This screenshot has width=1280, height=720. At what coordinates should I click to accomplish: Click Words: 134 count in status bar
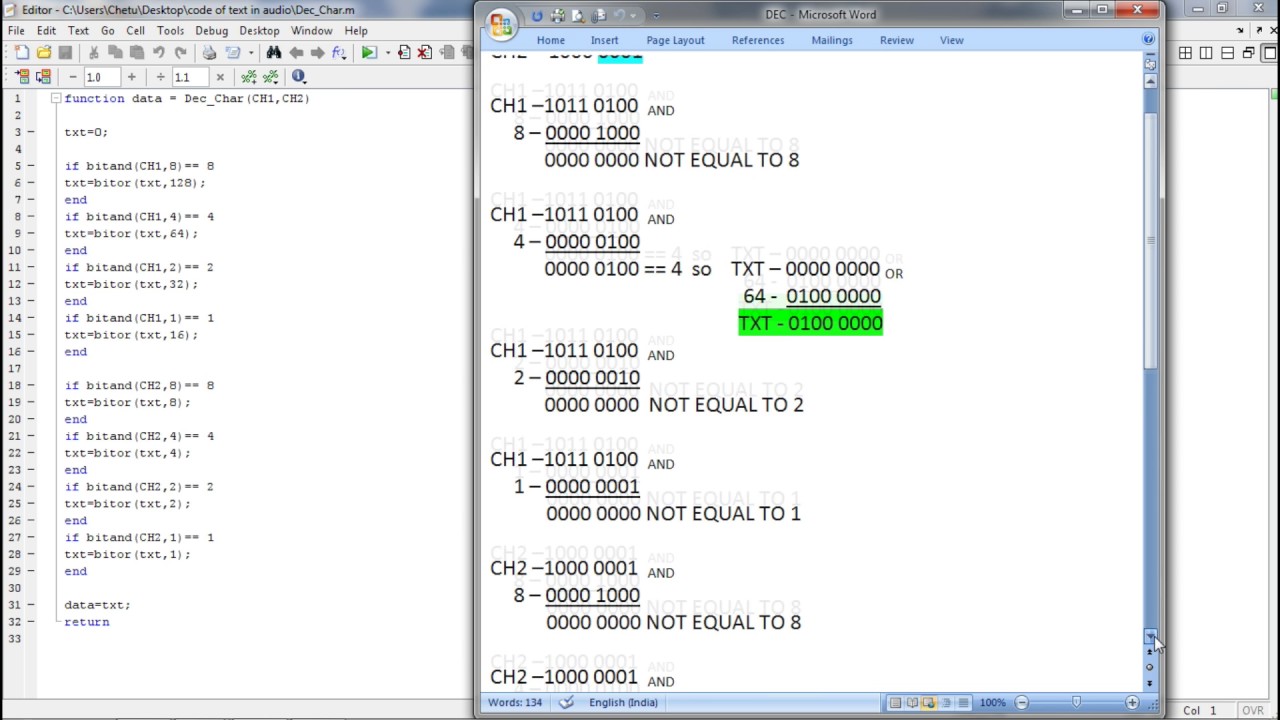(517, 702)
